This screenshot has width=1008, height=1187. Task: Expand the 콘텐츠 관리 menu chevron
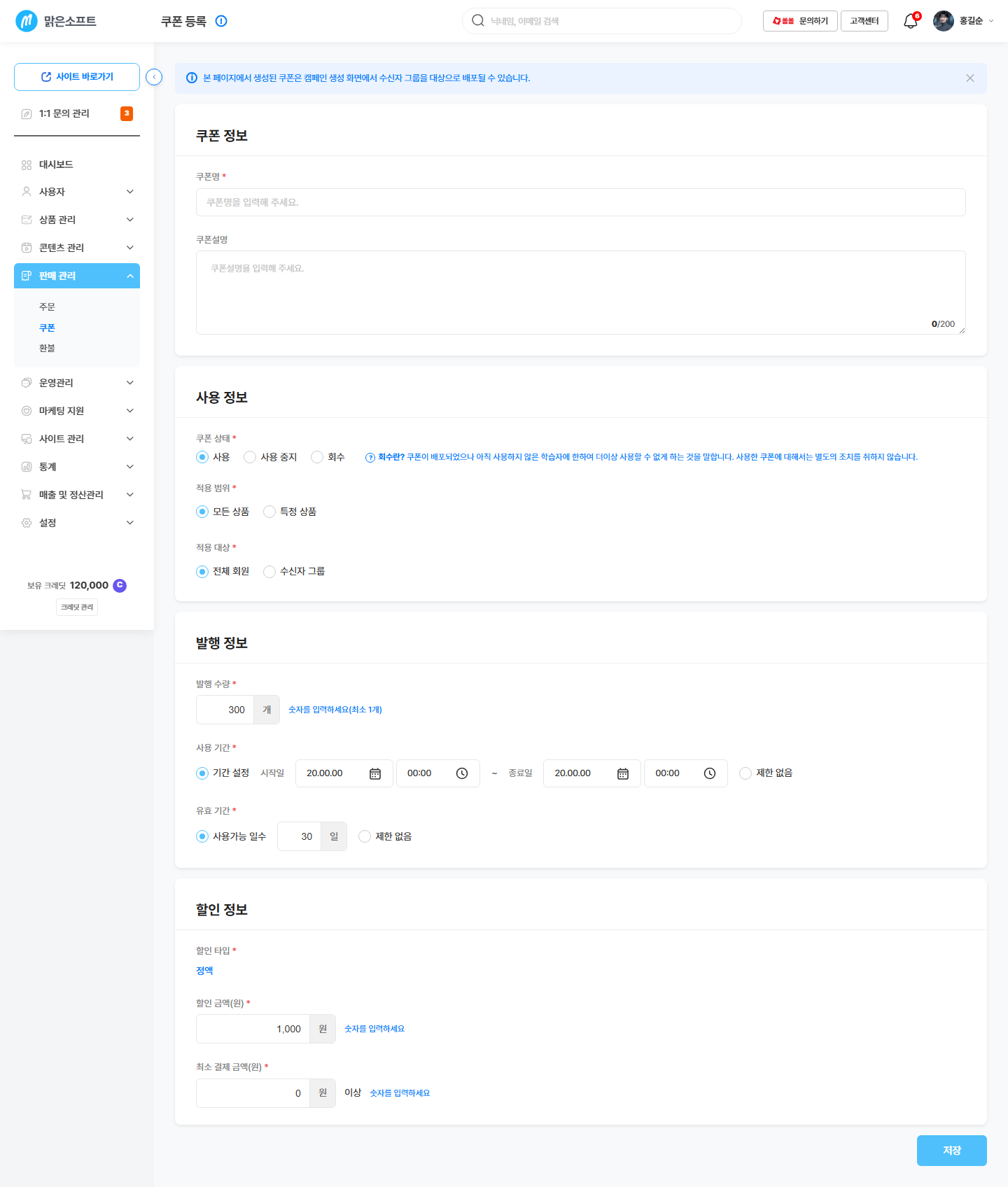[x=130, y=248]
